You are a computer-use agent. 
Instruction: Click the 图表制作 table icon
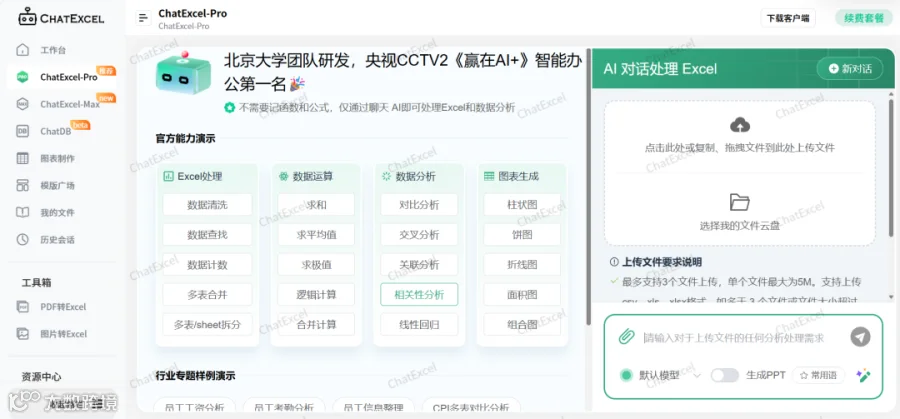[22, 158]
